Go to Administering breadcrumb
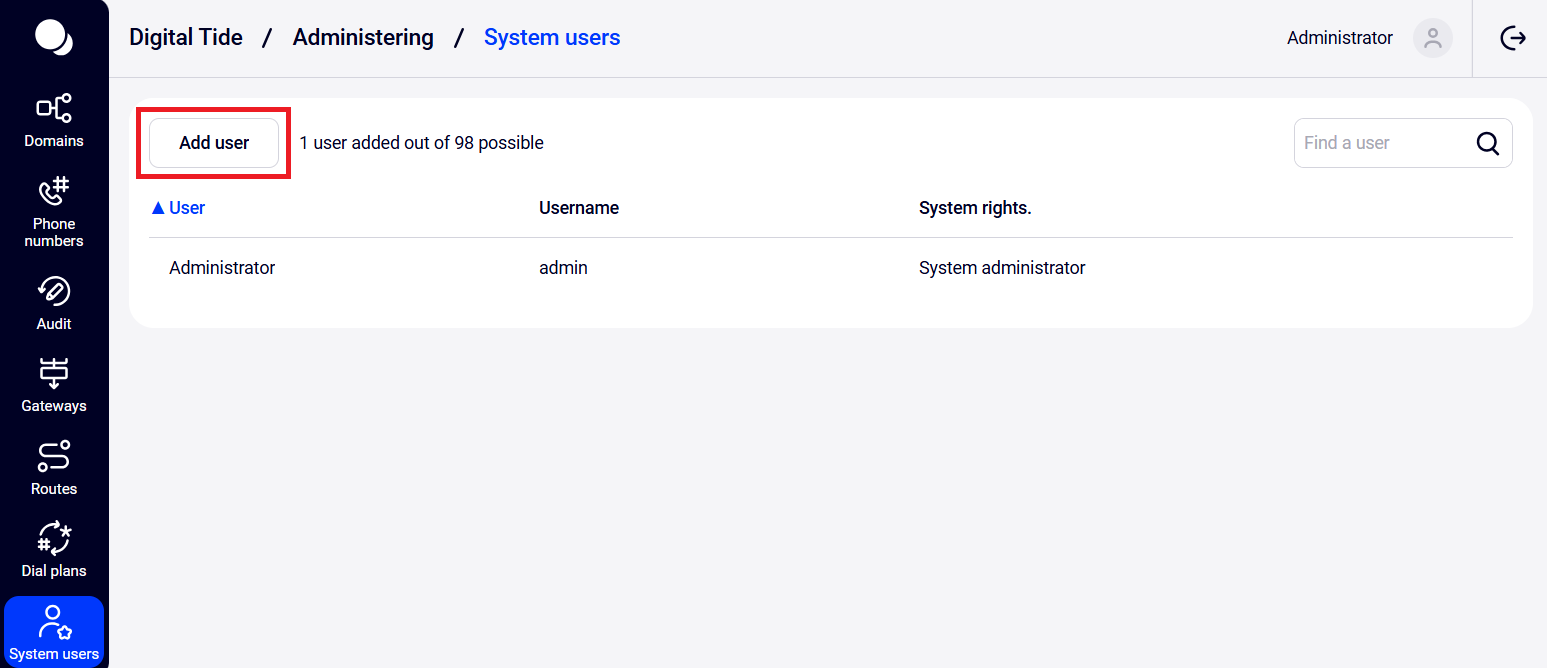1547x668 pixels. coord(363,38)
